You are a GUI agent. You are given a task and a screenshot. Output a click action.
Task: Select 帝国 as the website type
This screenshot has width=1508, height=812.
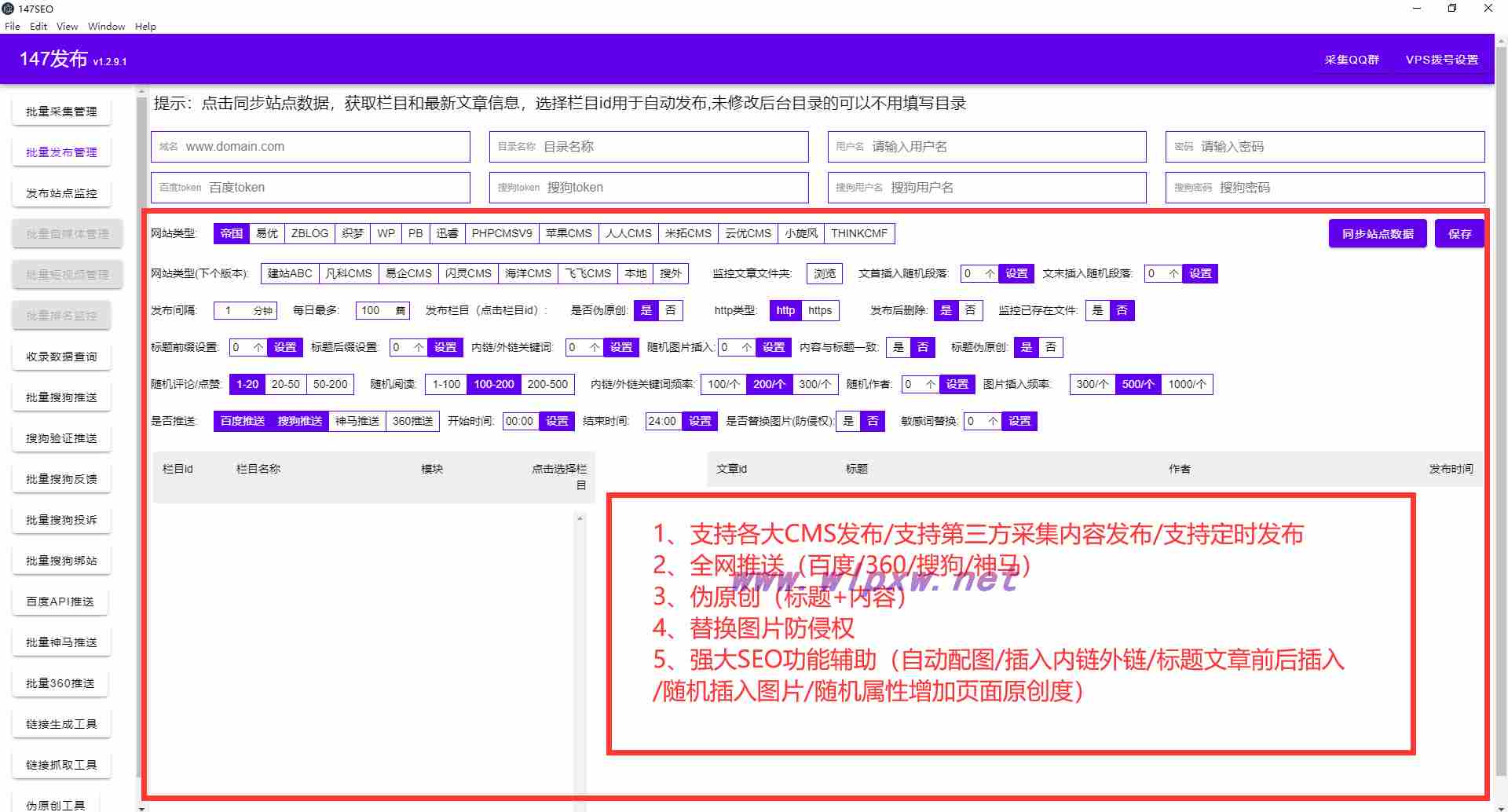point(232,233)
